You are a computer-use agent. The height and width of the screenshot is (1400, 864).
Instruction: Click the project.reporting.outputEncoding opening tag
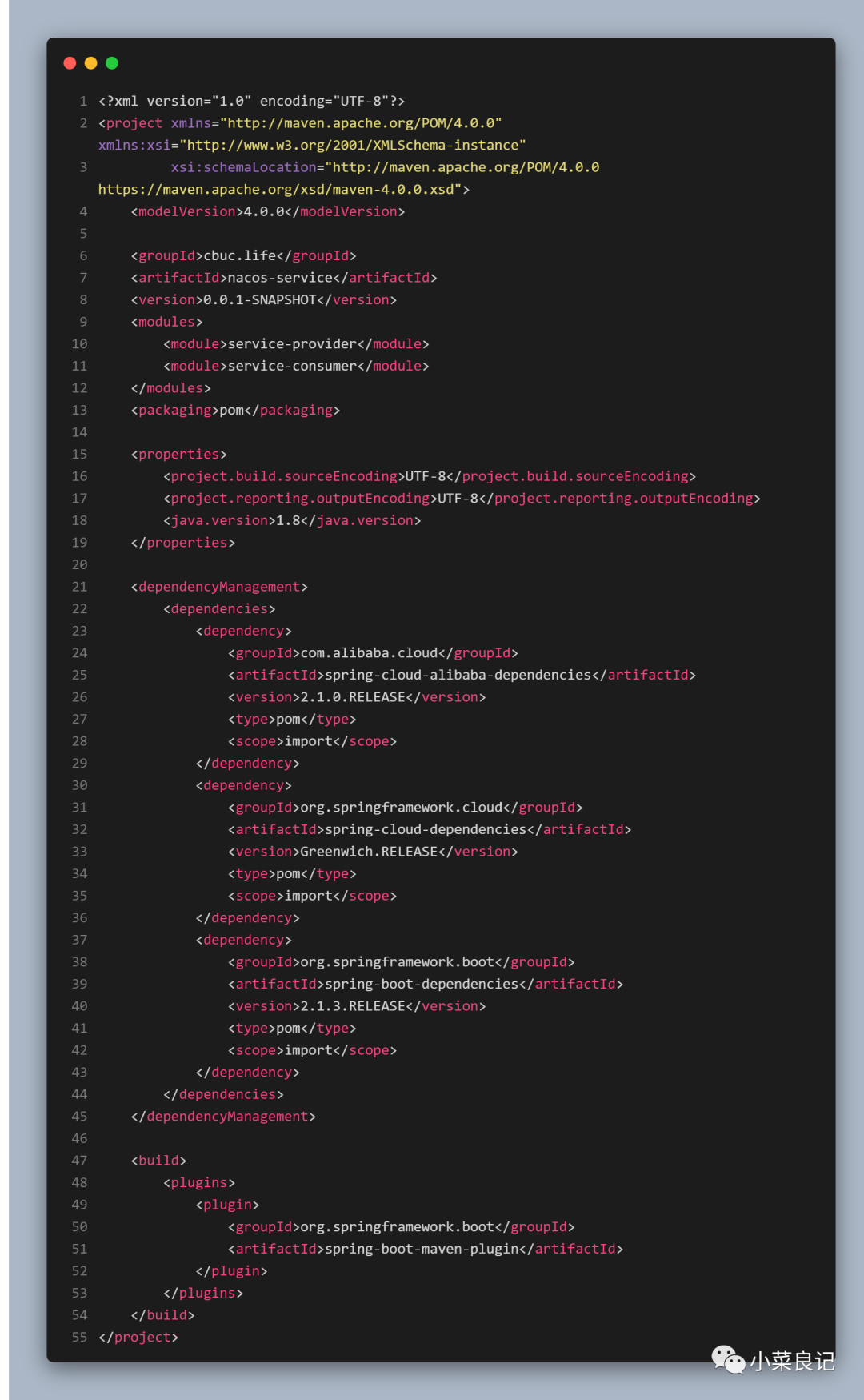(300, 498)
